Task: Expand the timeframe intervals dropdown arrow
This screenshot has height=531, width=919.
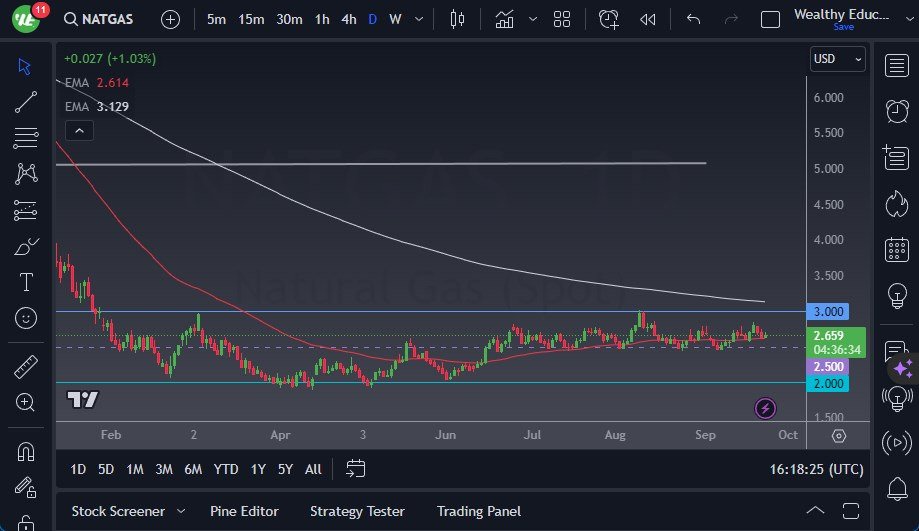Action: 418,19
